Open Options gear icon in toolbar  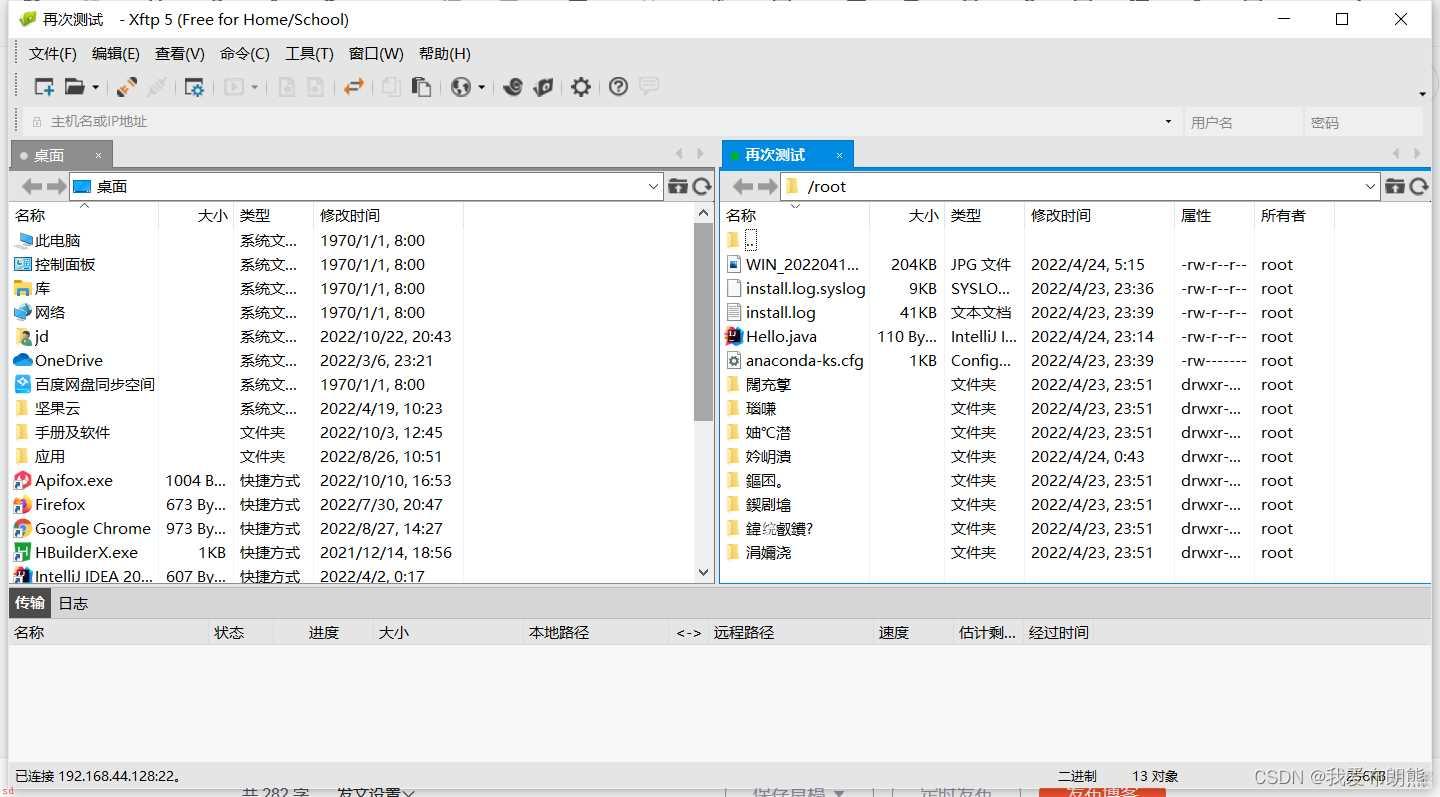pyautogui.click(x=581, y=87)
